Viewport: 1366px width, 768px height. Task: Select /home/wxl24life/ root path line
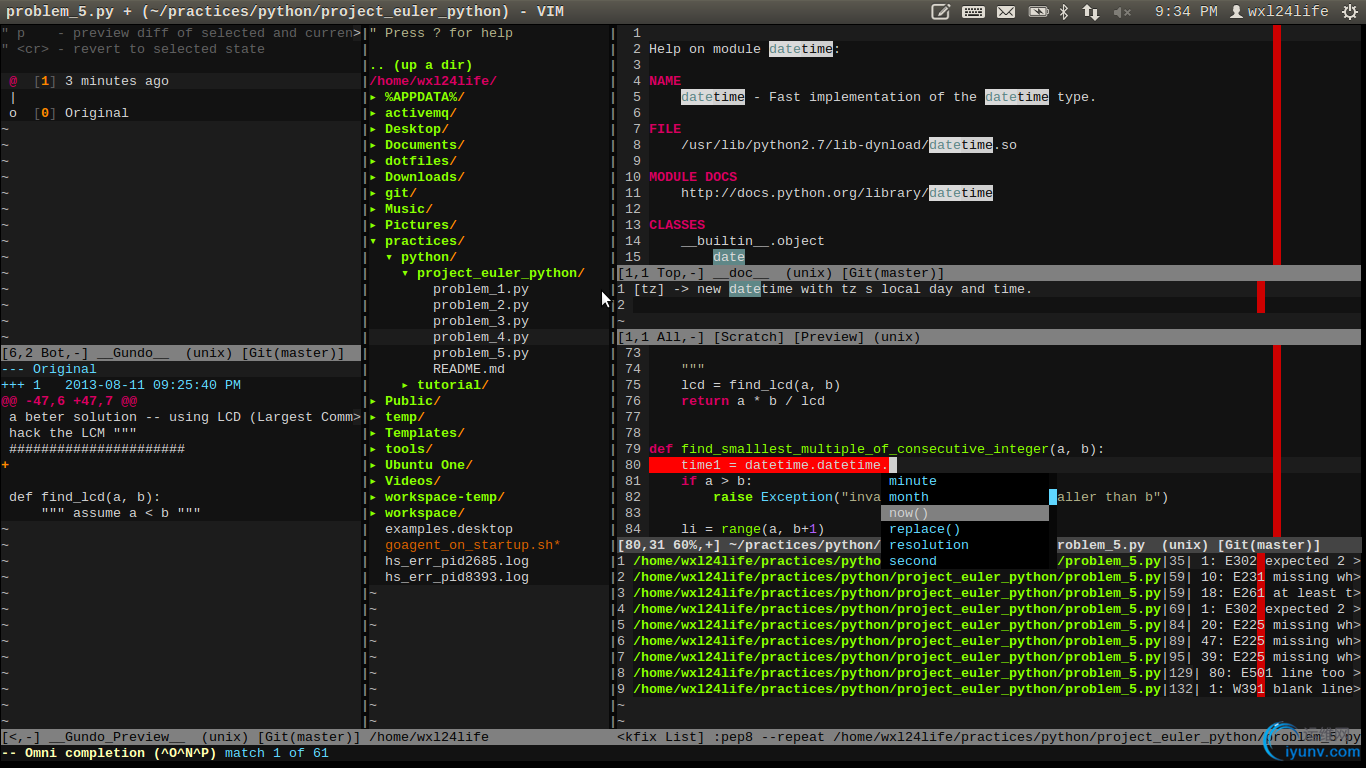click(x=433, y=81)
